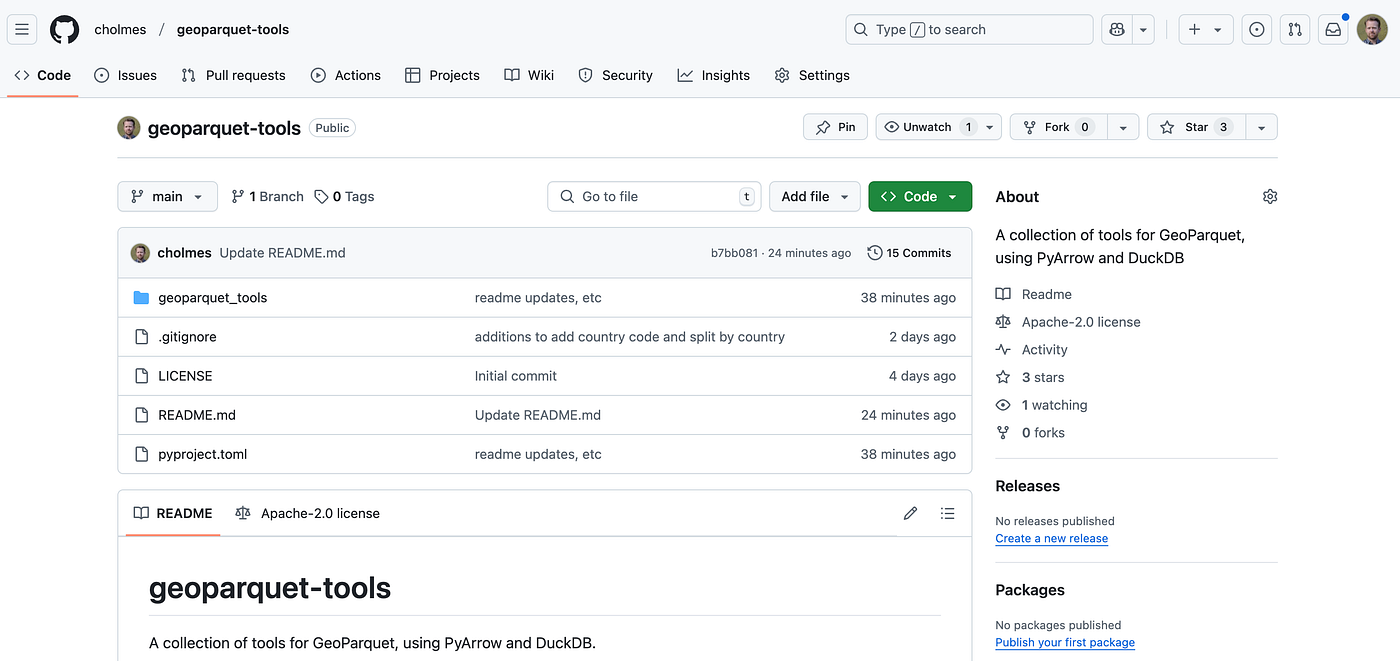Image resolution: width=1400 pixels, height=661 pixels.
Task: Open the pyproject.toml file
Action: (x=202, y=454)
